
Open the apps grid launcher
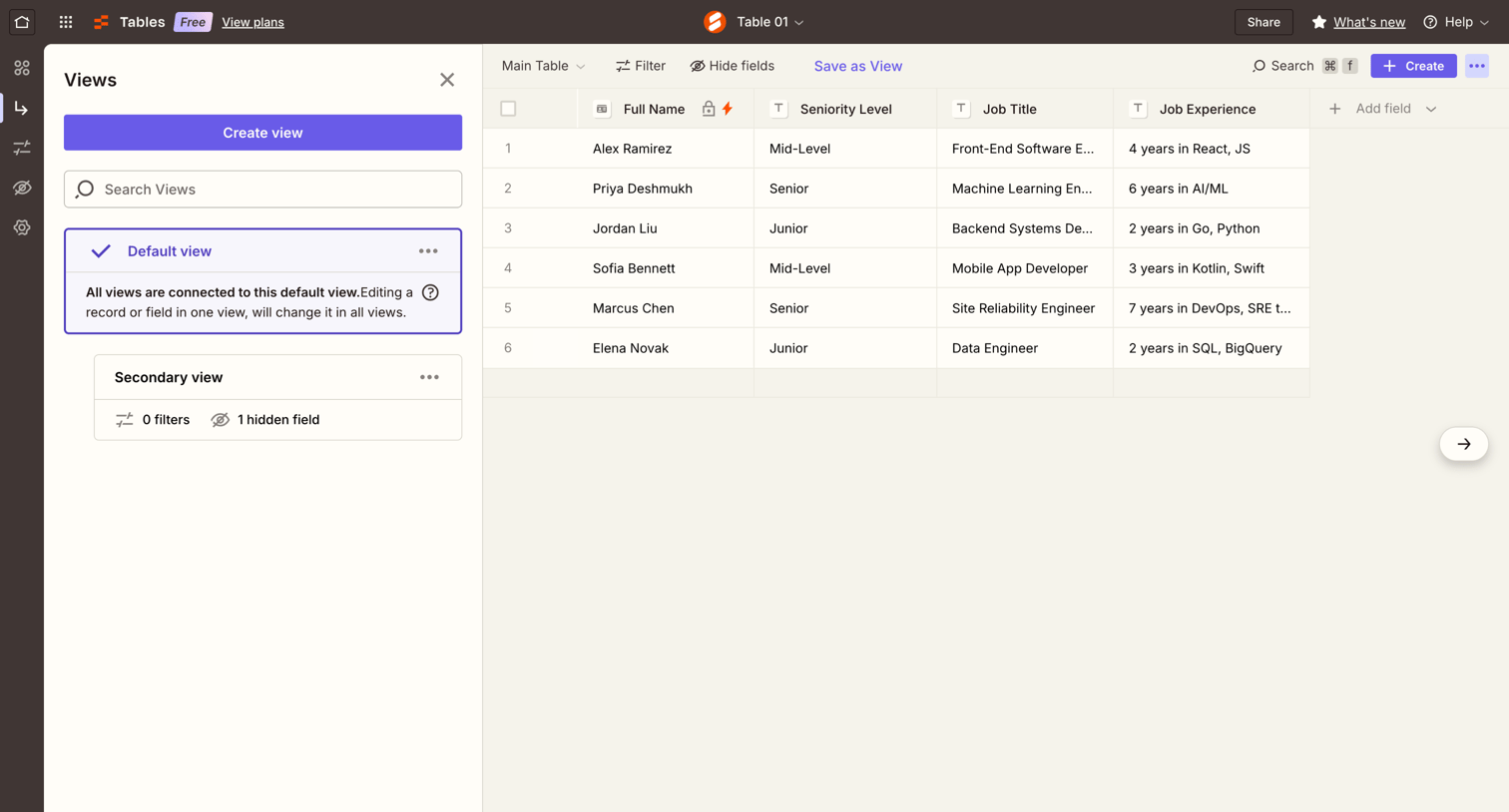click(x=66, y=22)
